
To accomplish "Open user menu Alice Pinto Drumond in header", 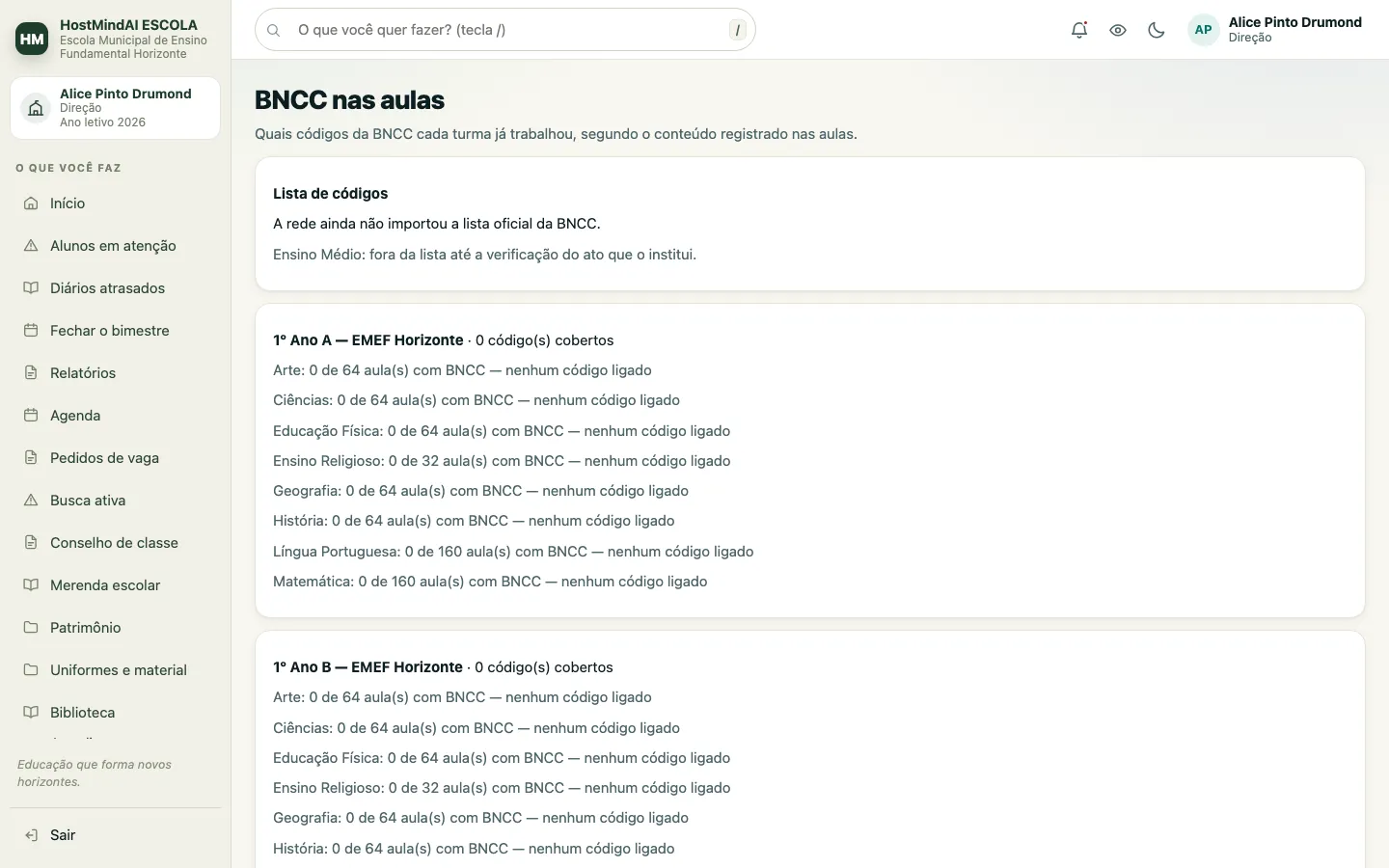I will click(1275, 30).
